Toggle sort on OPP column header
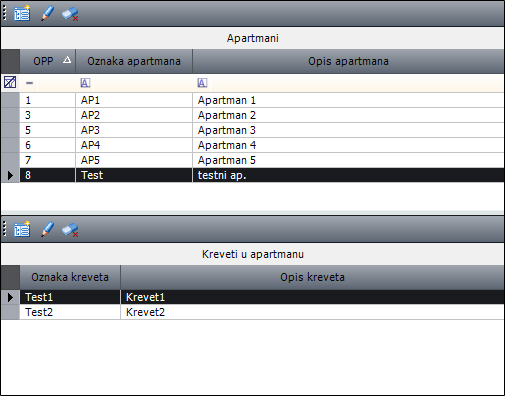 [x=48, y=61]
